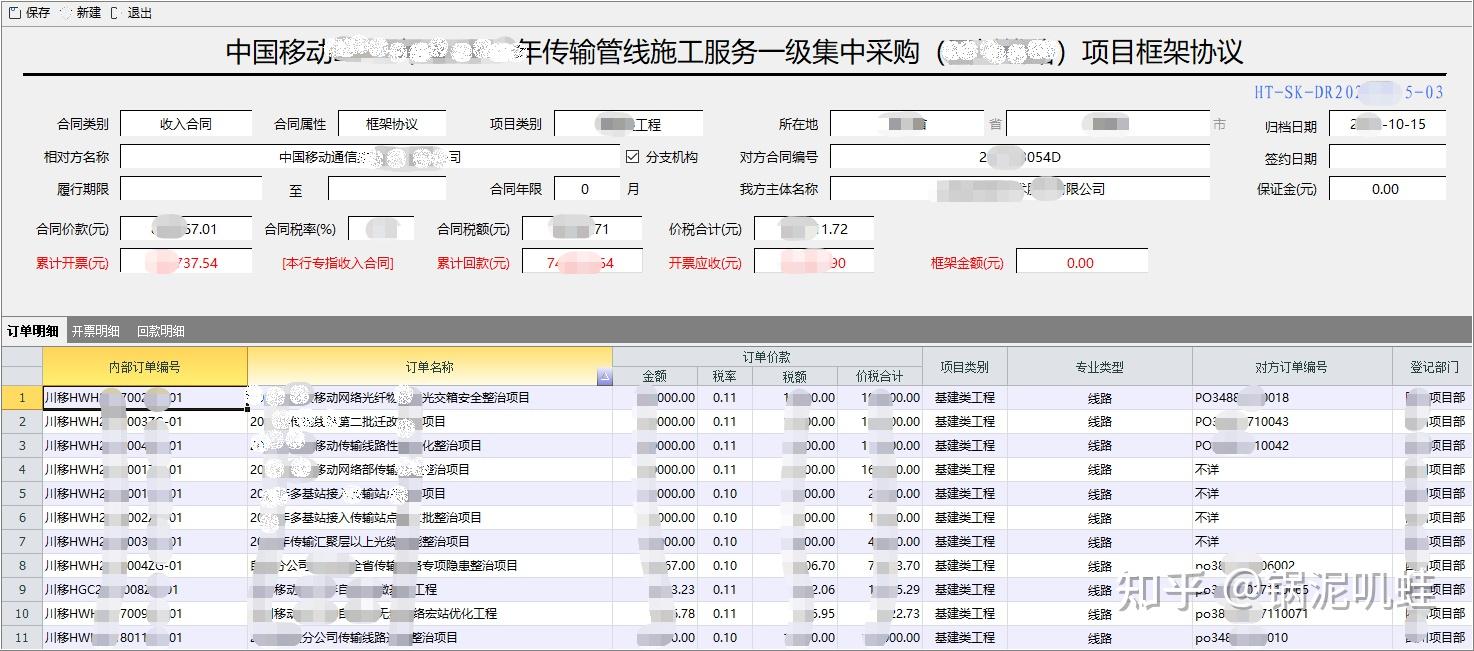Click the city field before 市 label
This screenshot has height=651, width=1474.
point(1108,124)
